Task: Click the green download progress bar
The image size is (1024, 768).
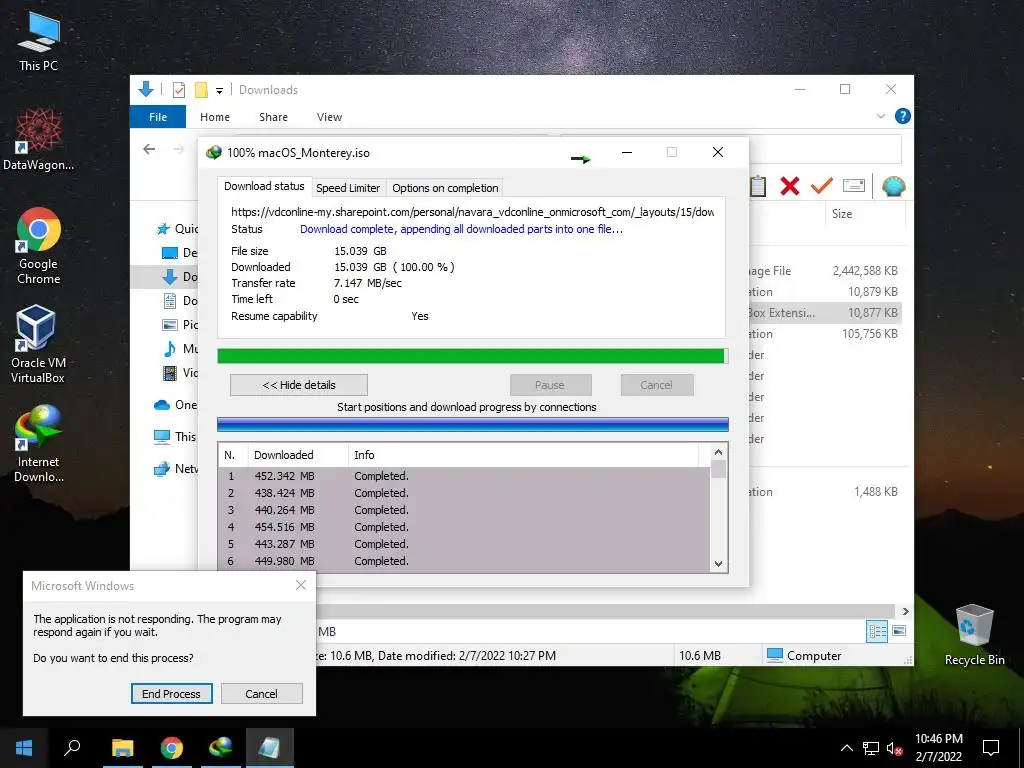Action: tap(472, 356)
